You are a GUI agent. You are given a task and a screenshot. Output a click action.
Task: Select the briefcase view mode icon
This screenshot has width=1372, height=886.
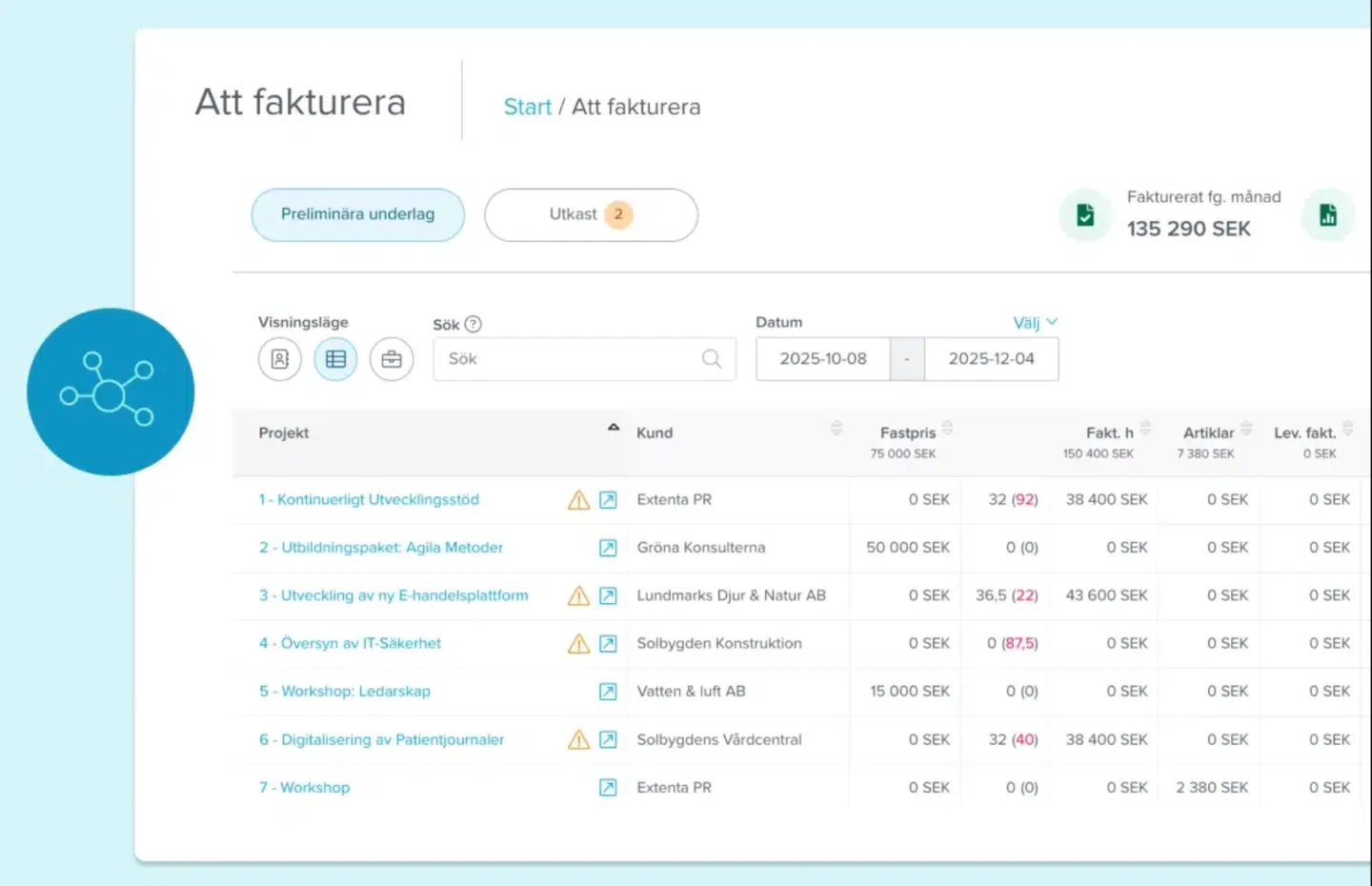[x=392, y=359]
